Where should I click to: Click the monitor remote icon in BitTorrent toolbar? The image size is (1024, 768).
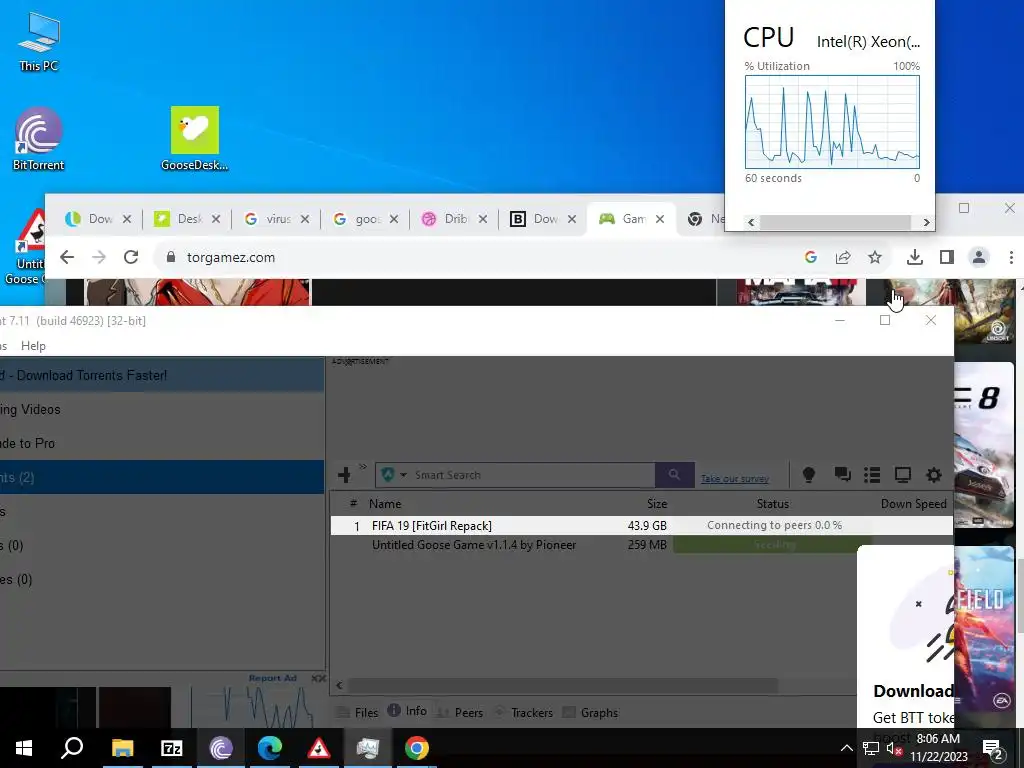[903, 475]
